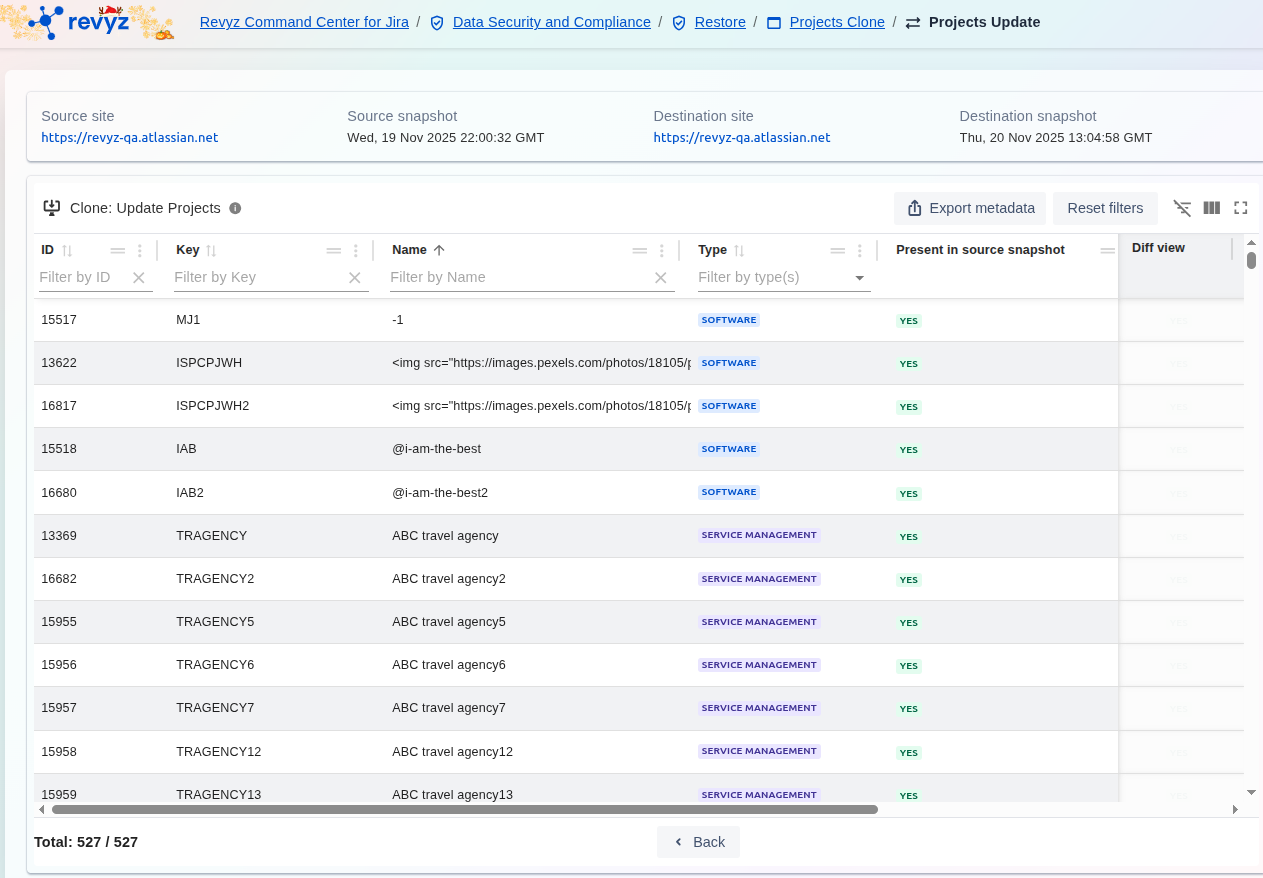Go to Data Security and Compliance breadcrumb

click(551, 22)
